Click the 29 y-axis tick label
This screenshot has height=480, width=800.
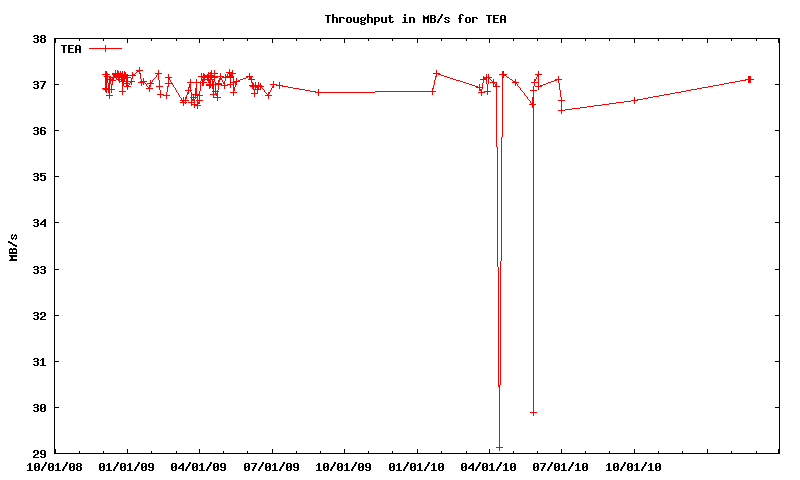[x=40, y=453]
